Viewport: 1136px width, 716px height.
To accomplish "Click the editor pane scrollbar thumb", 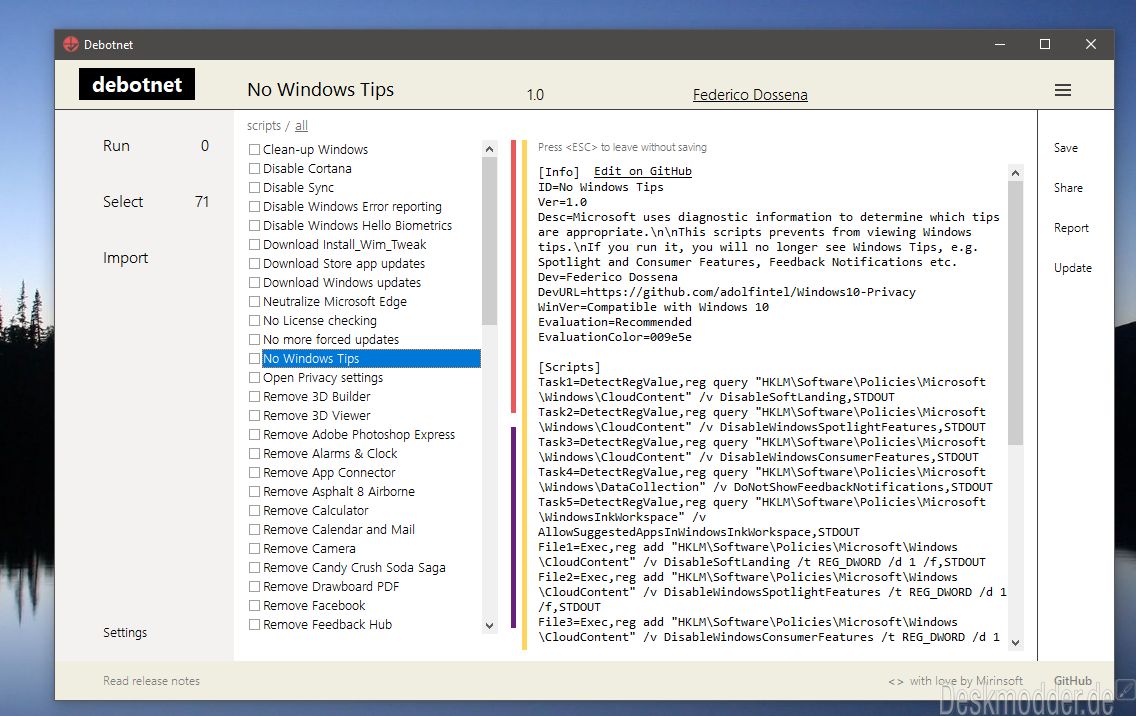I will pos(1015,312).
